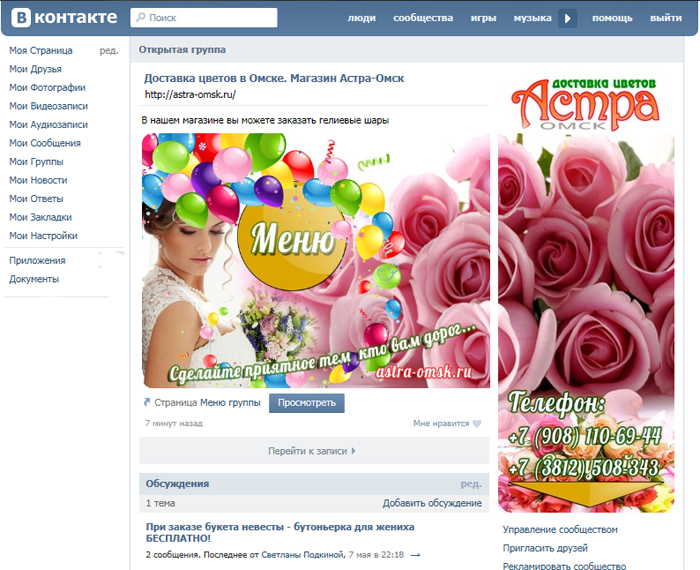Click Перейти к записи

click(312, 451)
